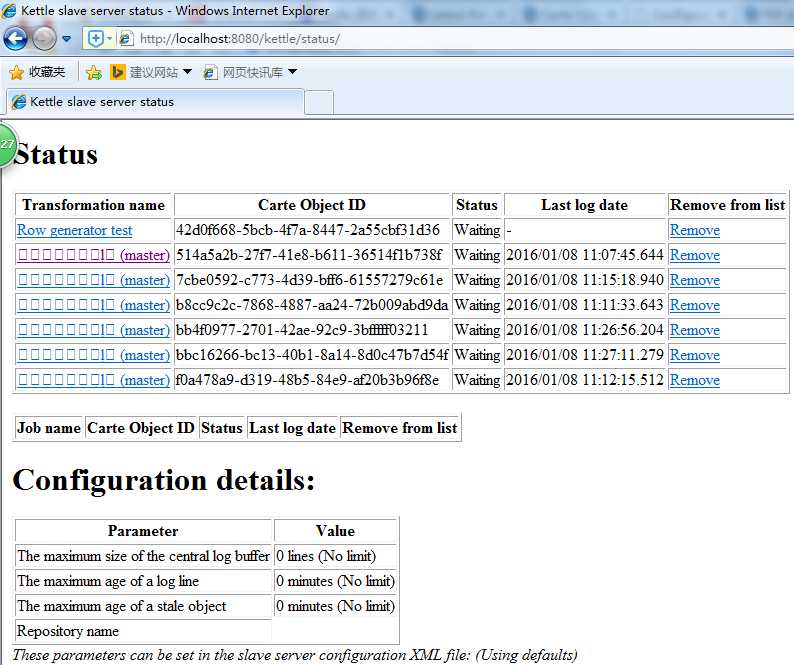Screen dimensions: 794x665
Task: Click object ID b8cc9c2c-7868-4887-aa24-72b009abd9da
Action: click(312, 304)
